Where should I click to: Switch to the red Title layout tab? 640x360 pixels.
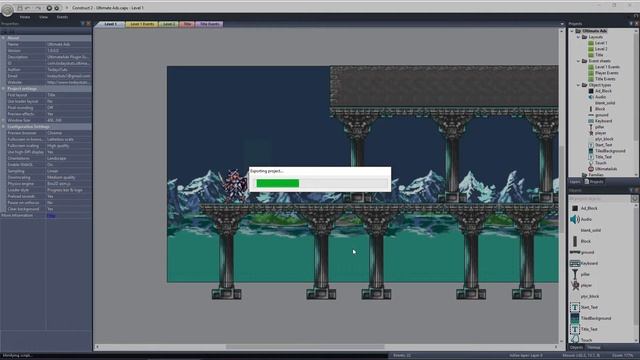click(187, 24)
